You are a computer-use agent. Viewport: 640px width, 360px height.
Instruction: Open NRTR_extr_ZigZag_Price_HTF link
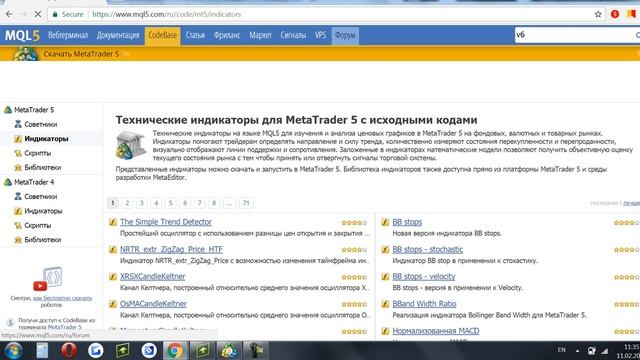(171, 249)
